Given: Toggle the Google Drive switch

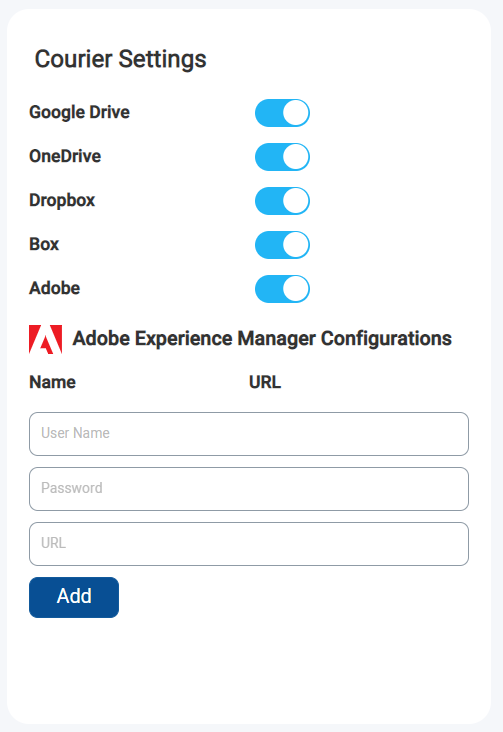Looking at the screenshot, I should (x=282, y=113).
